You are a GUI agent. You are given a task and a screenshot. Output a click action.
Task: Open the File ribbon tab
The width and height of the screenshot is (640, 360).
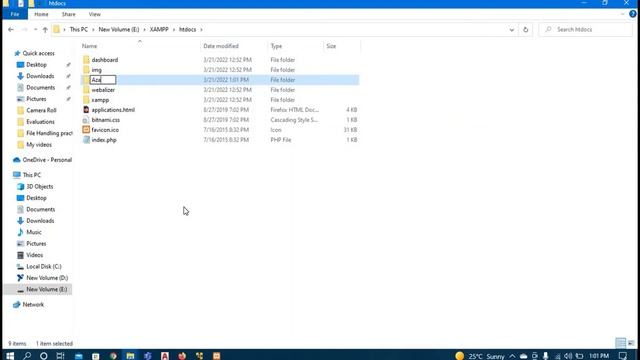pyautogui.click(x=15, y=14)
